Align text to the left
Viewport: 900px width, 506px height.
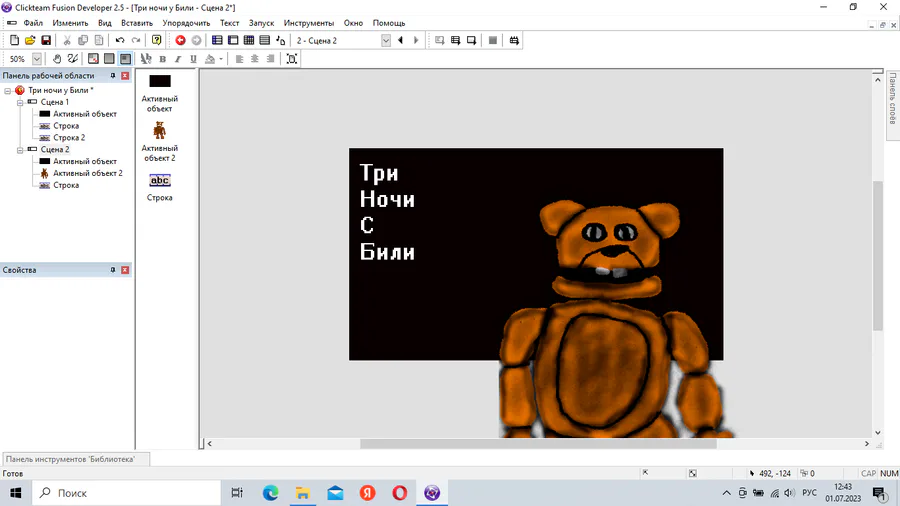[x=239, y=59]
